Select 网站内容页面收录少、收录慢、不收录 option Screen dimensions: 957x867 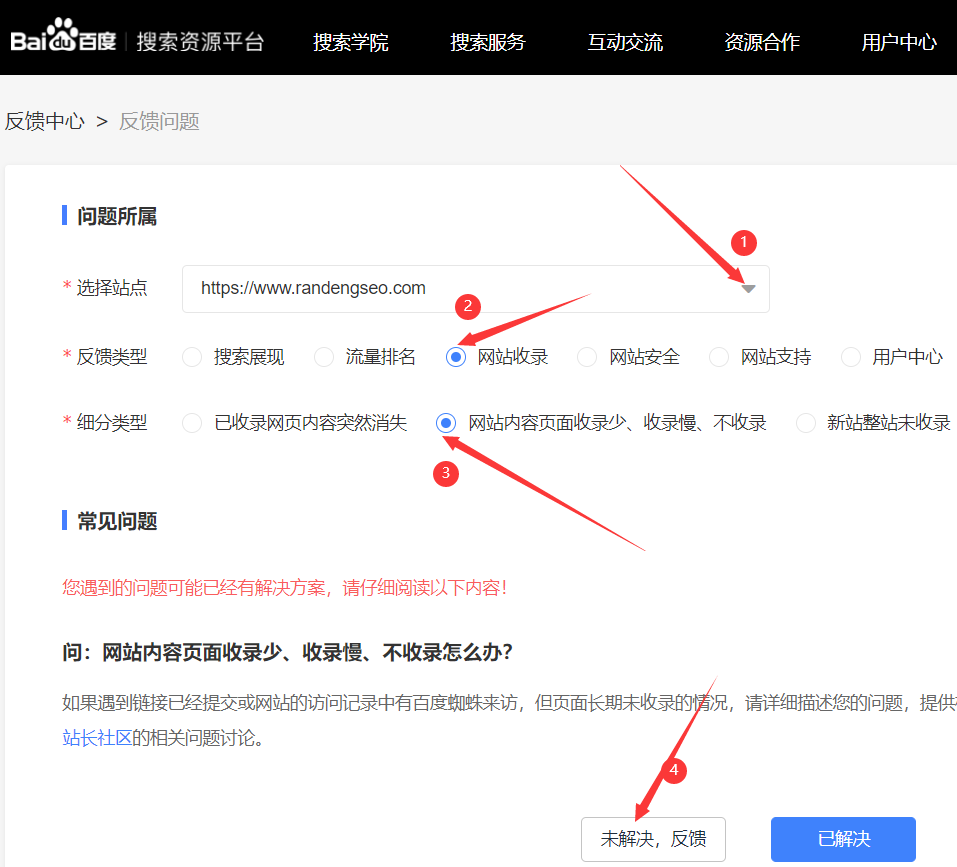(x=447, y=423)
